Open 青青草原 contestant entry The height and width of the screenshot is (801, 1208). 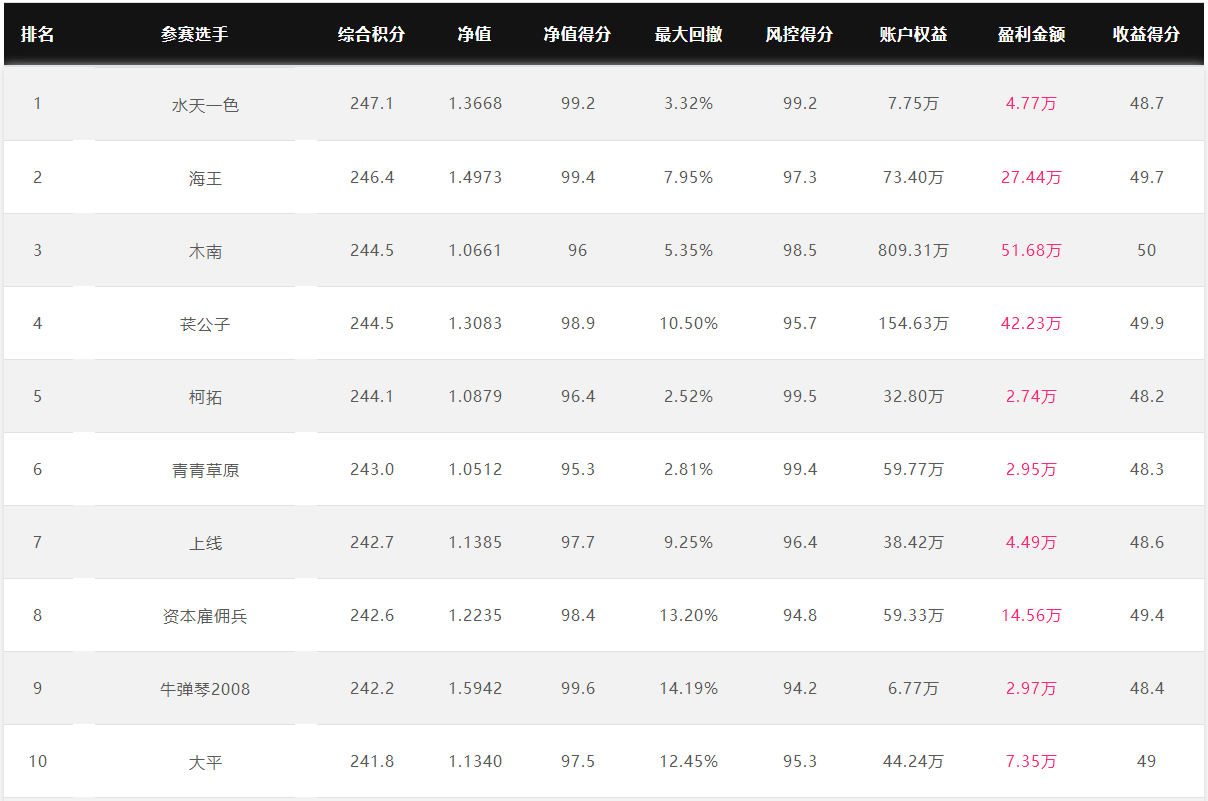click(x=205, y=470)
